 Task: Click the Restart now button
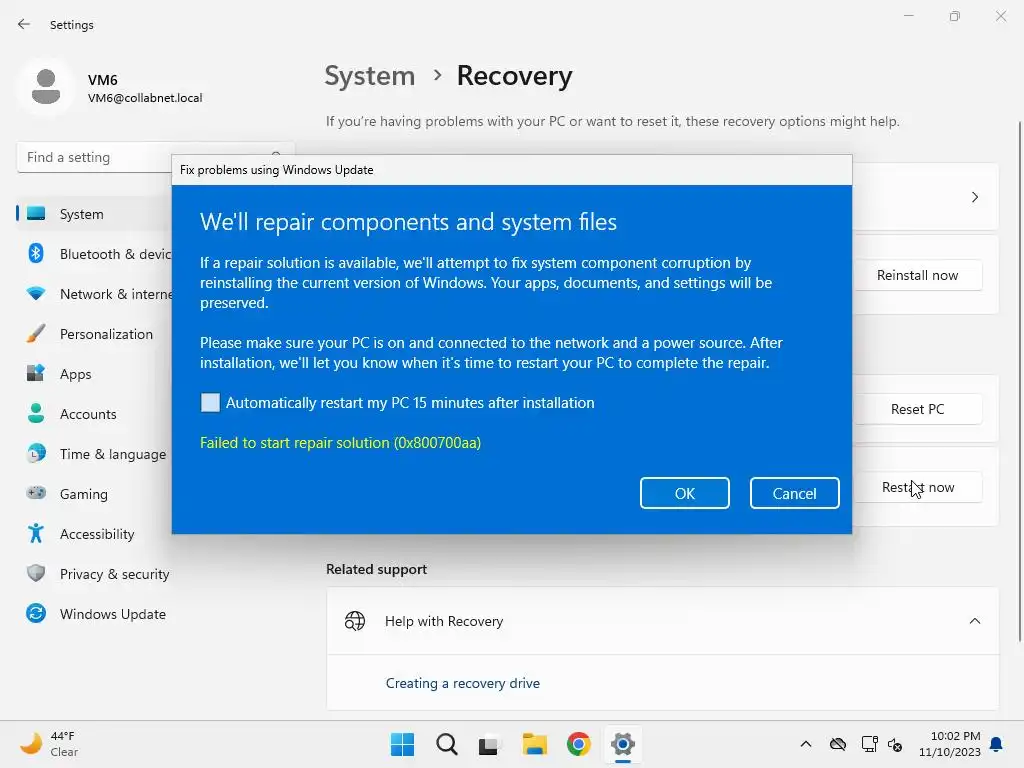point(917,487)
